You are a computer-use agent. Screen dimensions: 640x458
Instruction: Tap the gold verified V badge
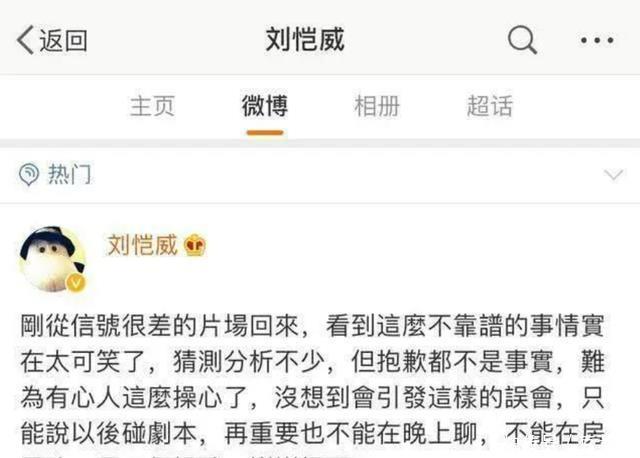click(76, 282)
